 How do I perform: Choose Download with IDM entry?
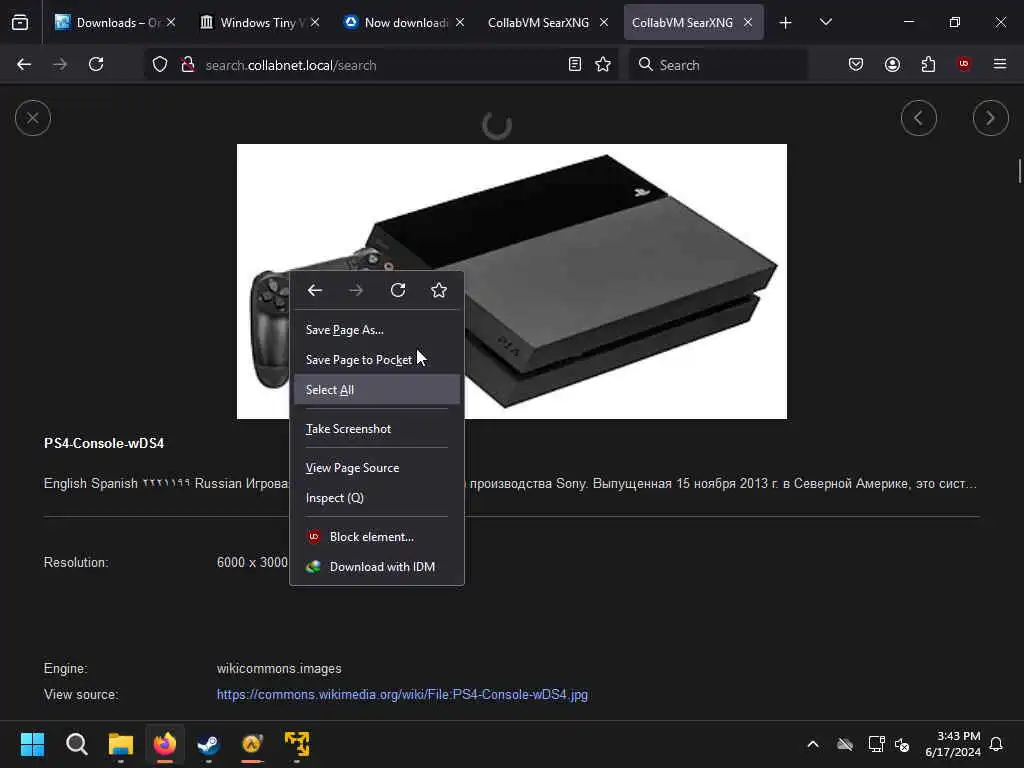pyautogui.click(x=377, y=567)
